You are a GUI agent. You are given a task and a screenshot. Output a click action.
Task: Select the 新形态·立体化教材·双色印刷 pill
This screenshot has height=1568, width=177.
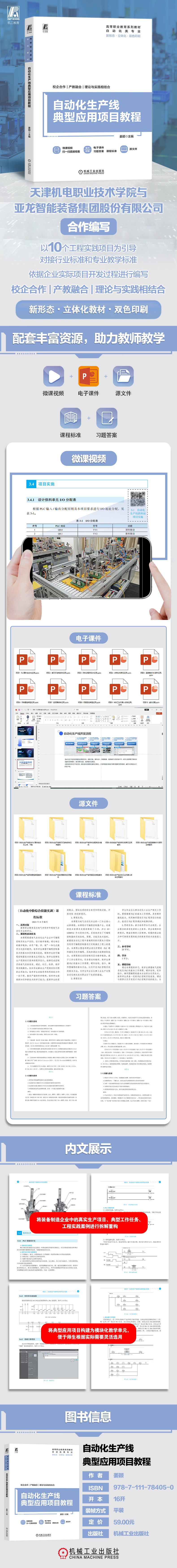tap(88, 309)
